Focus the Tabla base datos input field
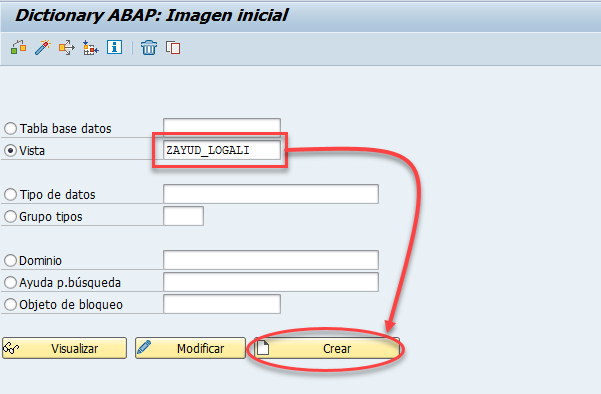 pyautogui.click(x=222, y=128)
